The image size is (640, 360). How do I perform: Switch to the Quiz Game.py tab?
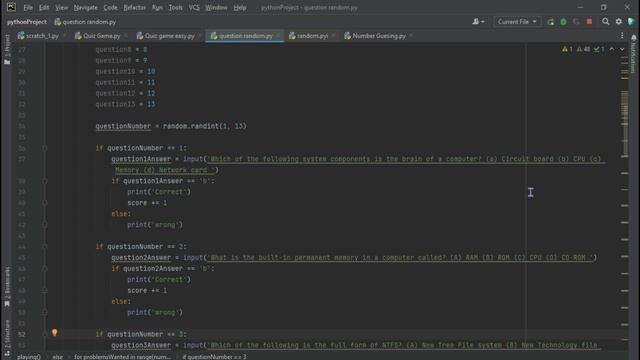tap(98, 36)
